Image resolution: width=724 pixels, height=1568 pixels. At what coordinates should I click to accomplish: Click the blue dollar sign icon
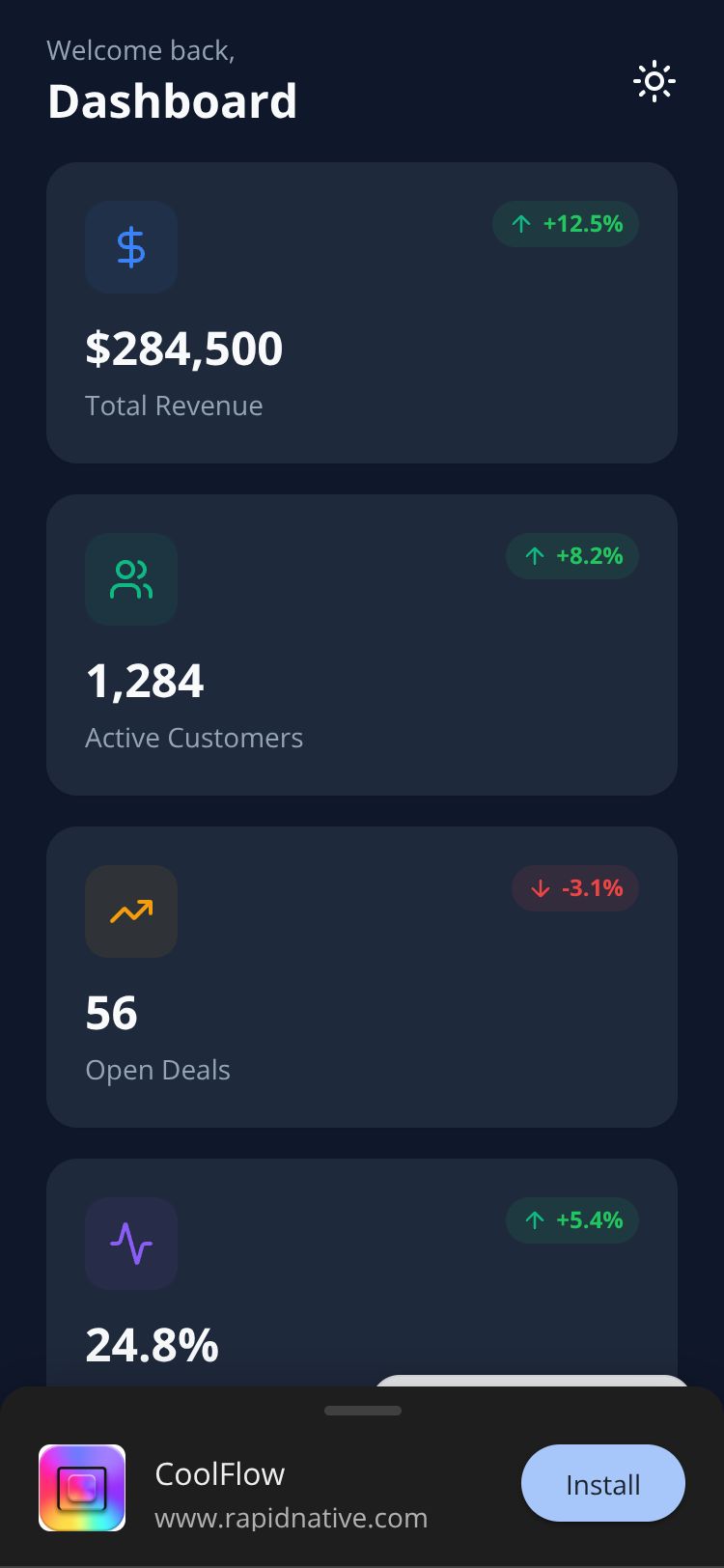pos(131,247)
